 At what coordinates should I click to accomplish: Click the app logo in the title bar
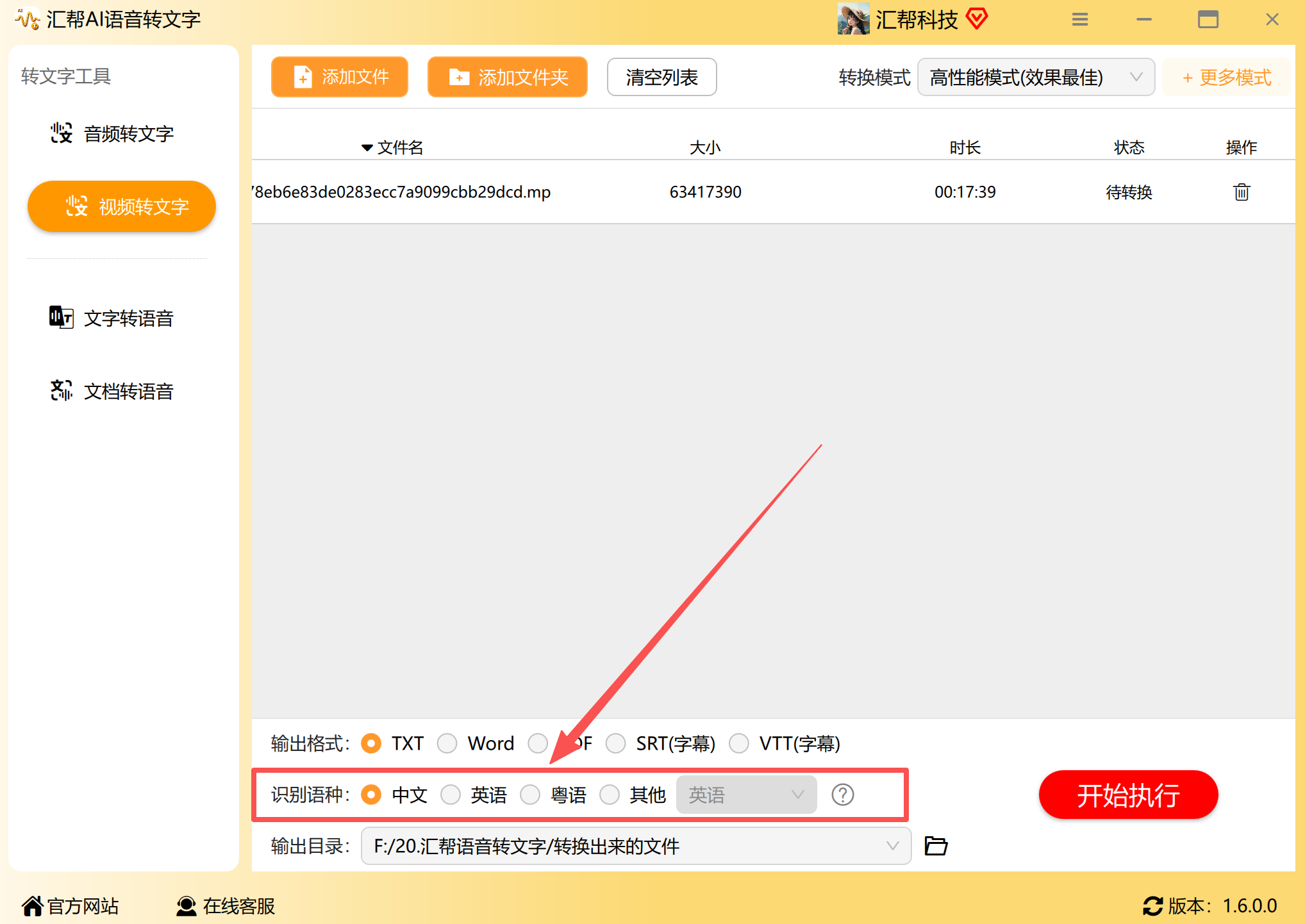tap(27, 19)
